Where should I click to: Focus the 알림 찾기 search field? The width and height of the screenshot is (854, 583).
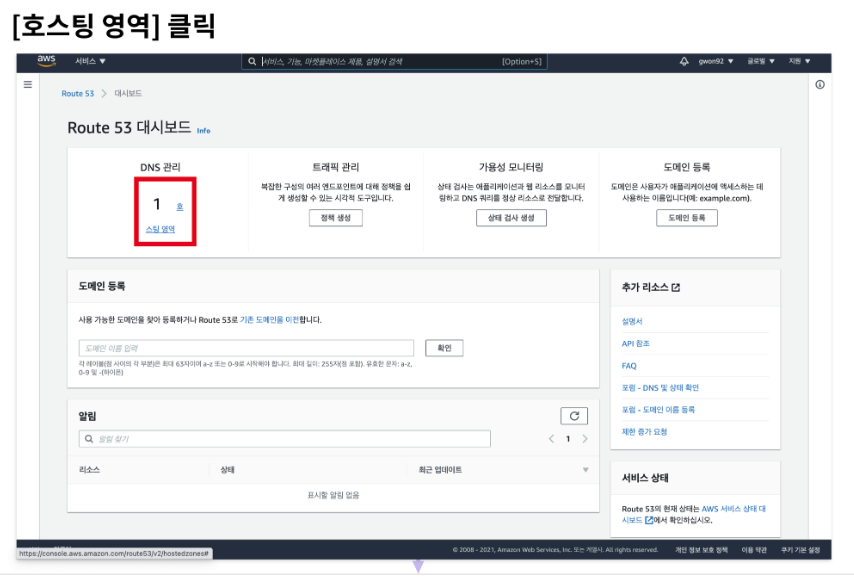(x=284, y=439)
